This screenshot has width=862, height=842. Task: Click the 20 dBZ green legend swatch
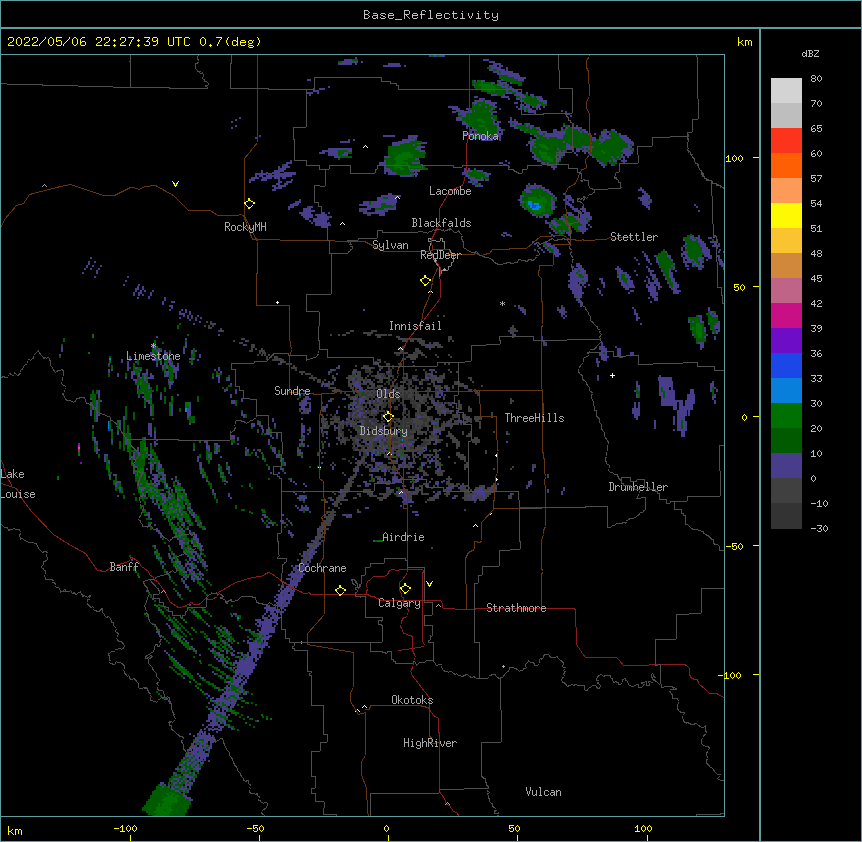[786, 416]
